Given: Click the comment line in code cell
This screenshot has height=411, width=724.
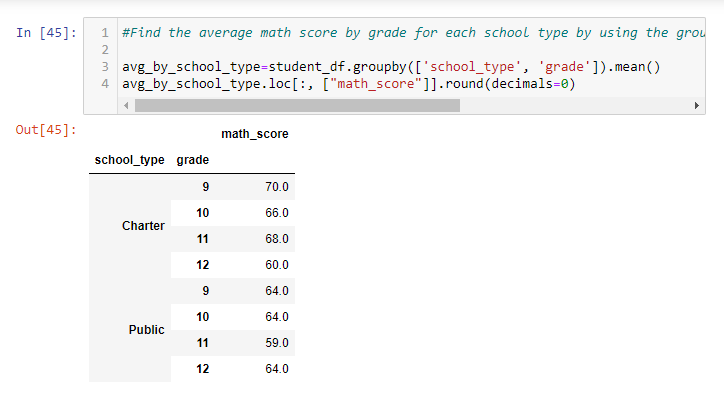Looking at the screenshot, I should [x=413, y=33].
